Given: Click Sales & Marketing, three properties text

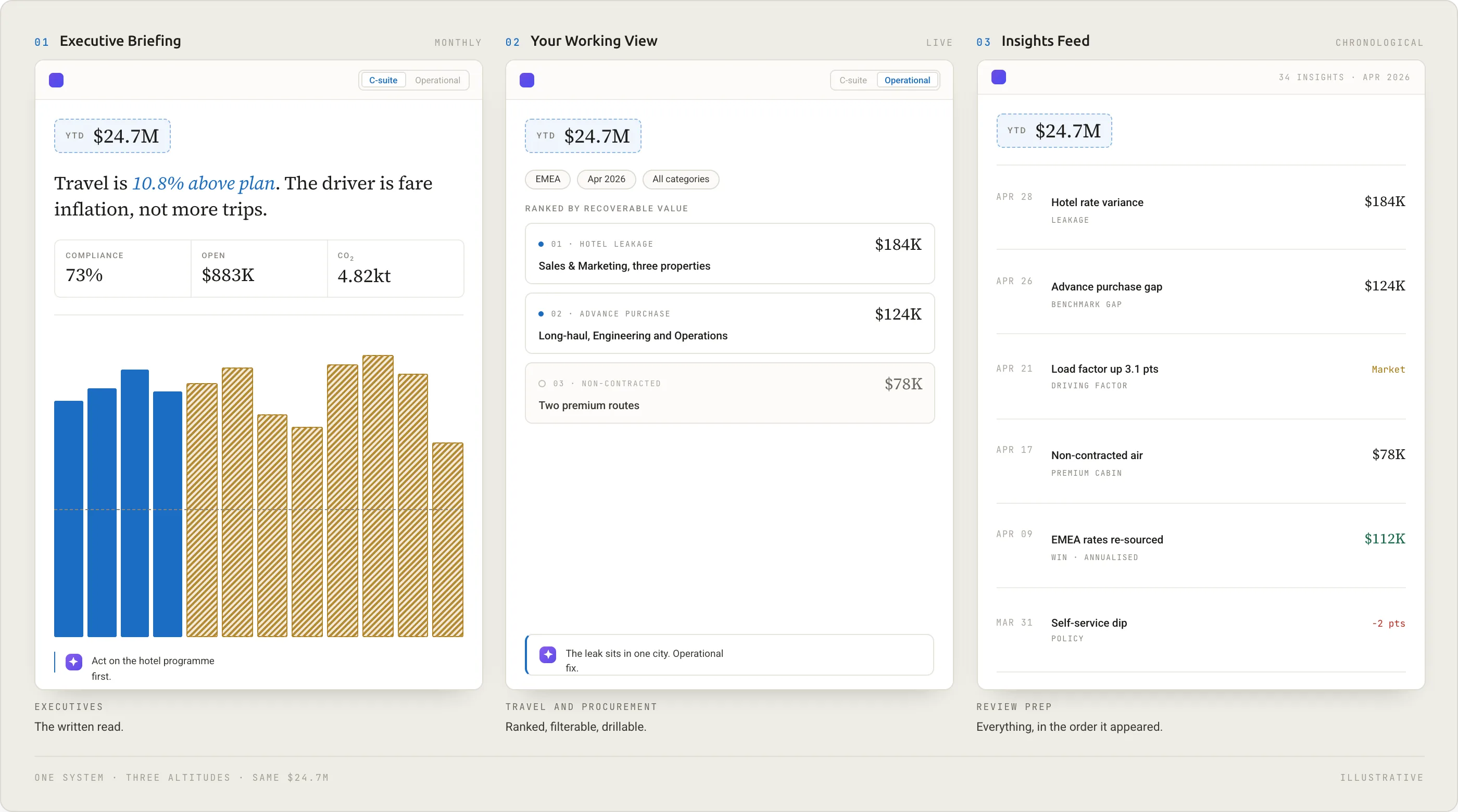Looking at the screenshot, I should (624, 267).
